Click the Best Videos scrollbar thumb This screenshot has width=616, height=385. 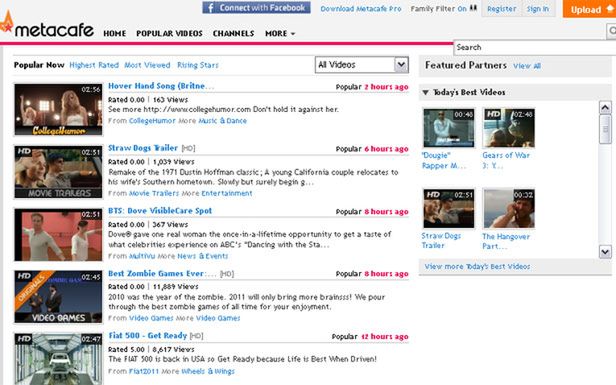pos(605,129)
